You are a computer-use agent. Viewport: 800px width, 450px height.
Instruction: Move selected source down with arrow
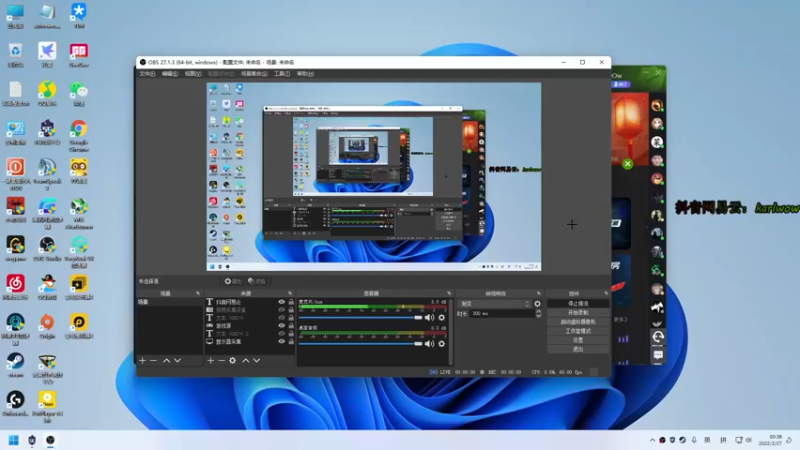(x=257, y=360)
